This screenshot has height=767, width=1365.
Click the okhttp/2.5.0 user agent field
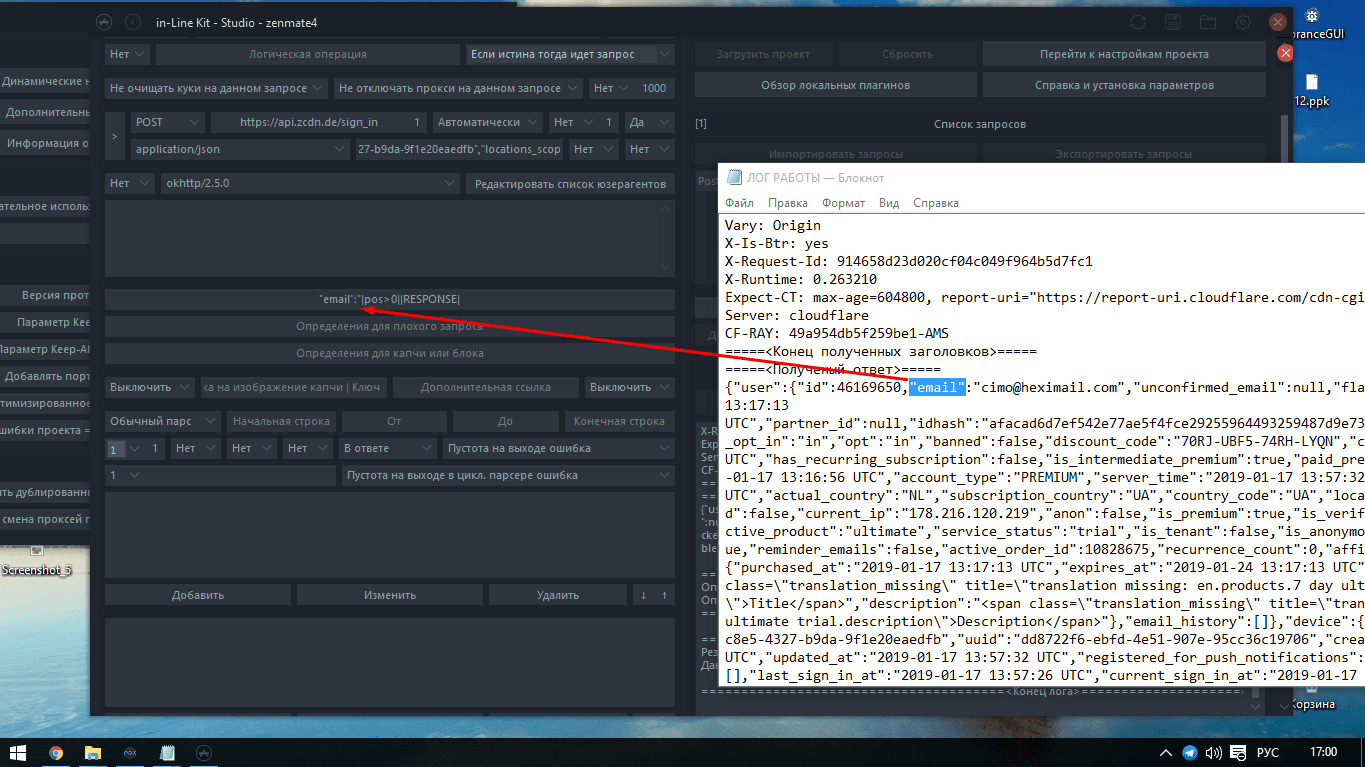coord(309,183)
